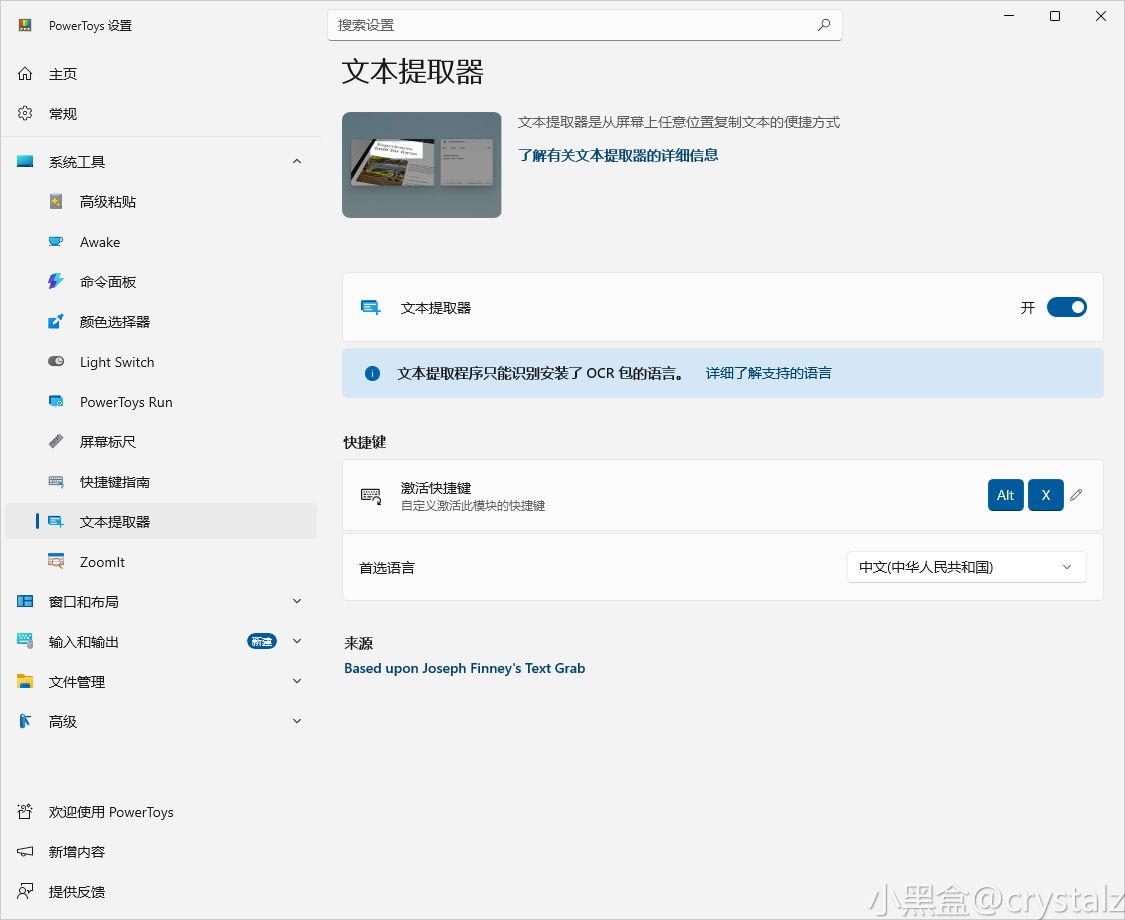
Task: Select 文本提取器 in the sidebar
Action: 161,522
